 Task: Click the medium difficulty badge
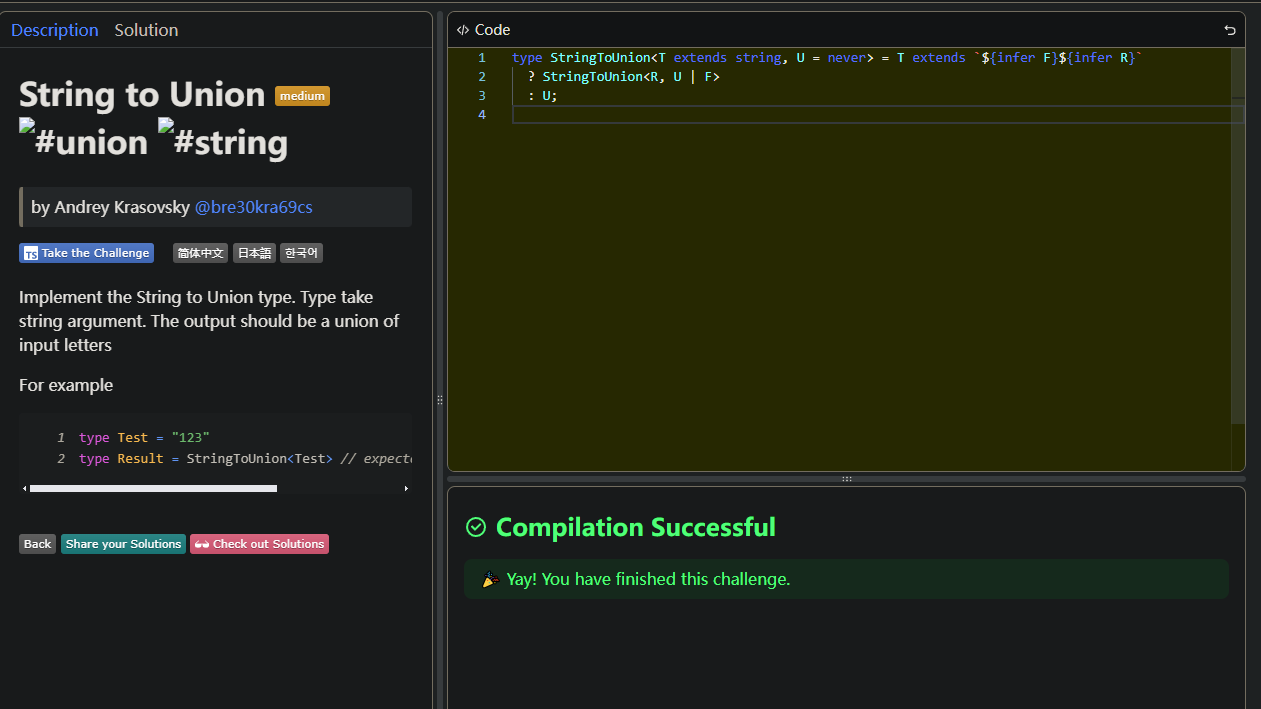(x=302, y=96)
